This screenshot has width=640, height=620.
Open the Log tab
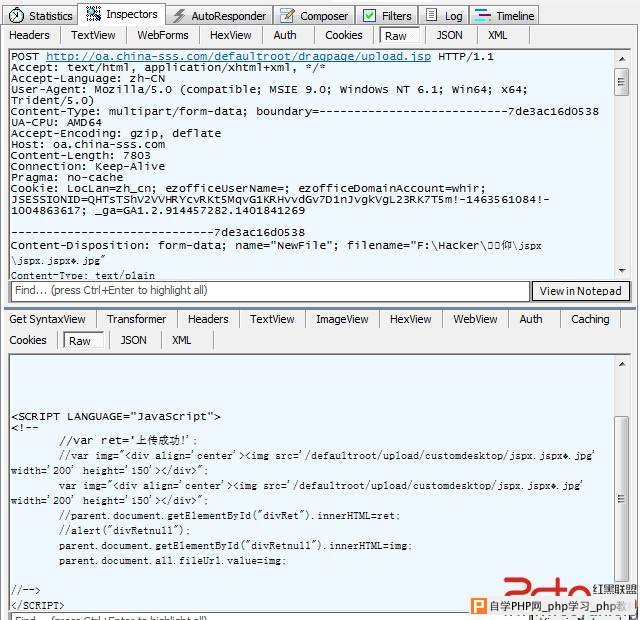coord(444,16)
